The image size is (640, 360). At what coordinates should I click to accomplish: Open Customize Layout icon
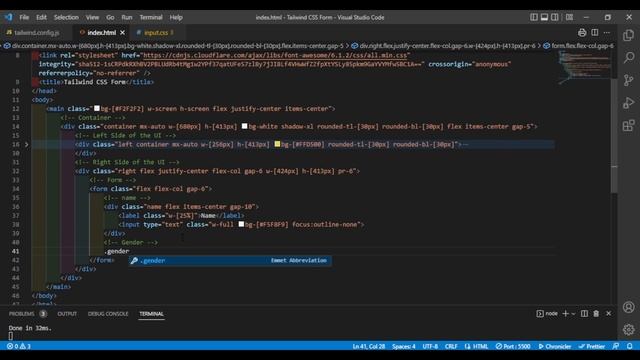pyautogui.click(x=569, y=17)
